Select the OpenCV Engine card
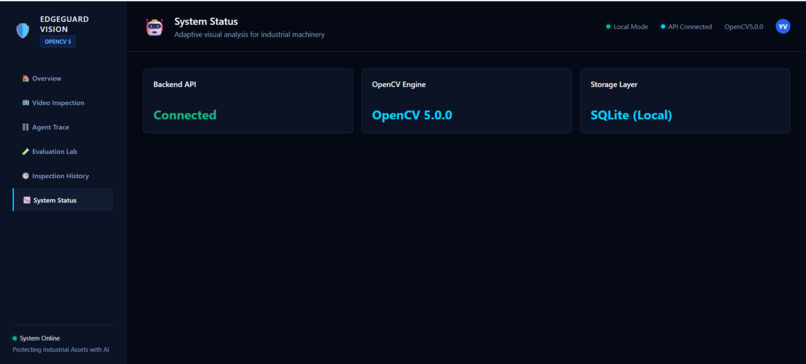 [x=466, y=101]
